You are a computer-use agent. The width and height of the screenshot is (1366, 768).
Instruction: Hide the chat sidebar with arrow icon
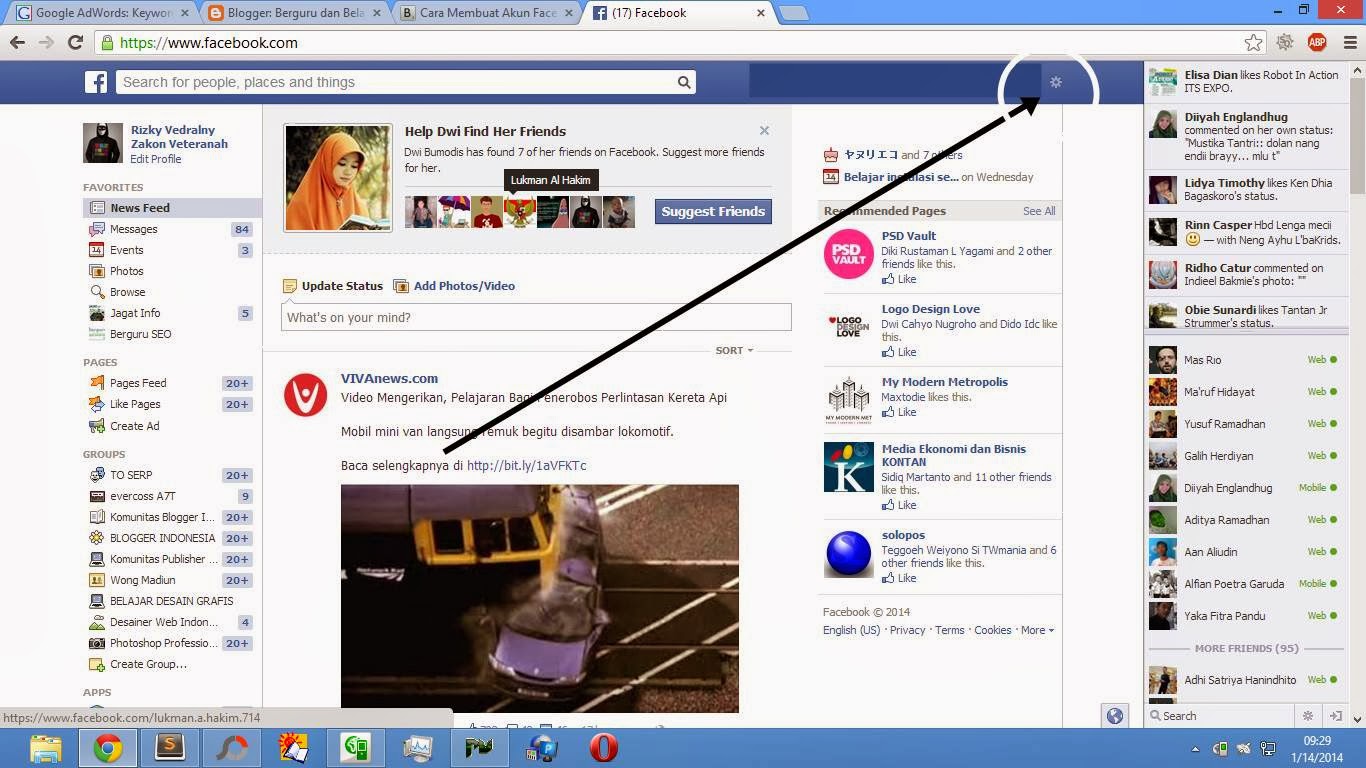[x=1335, y=716]
